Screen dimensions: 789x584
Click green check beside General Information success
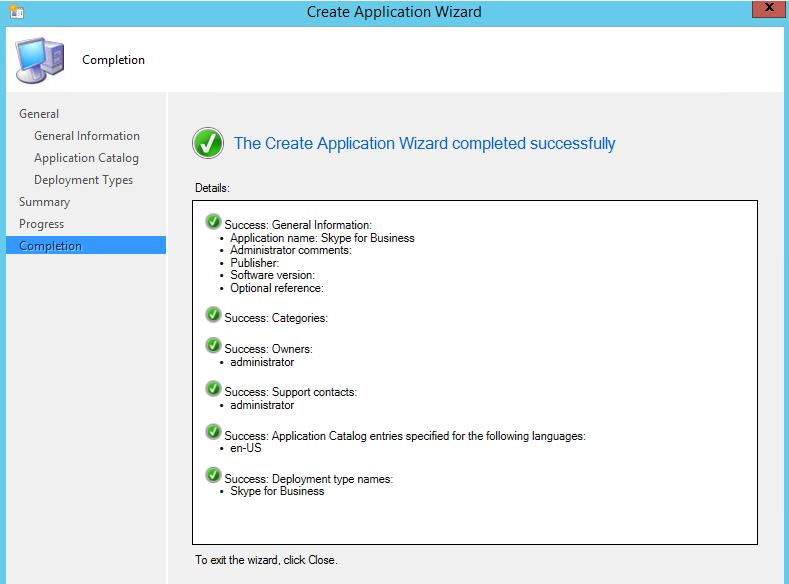click(x=213, y=222)
